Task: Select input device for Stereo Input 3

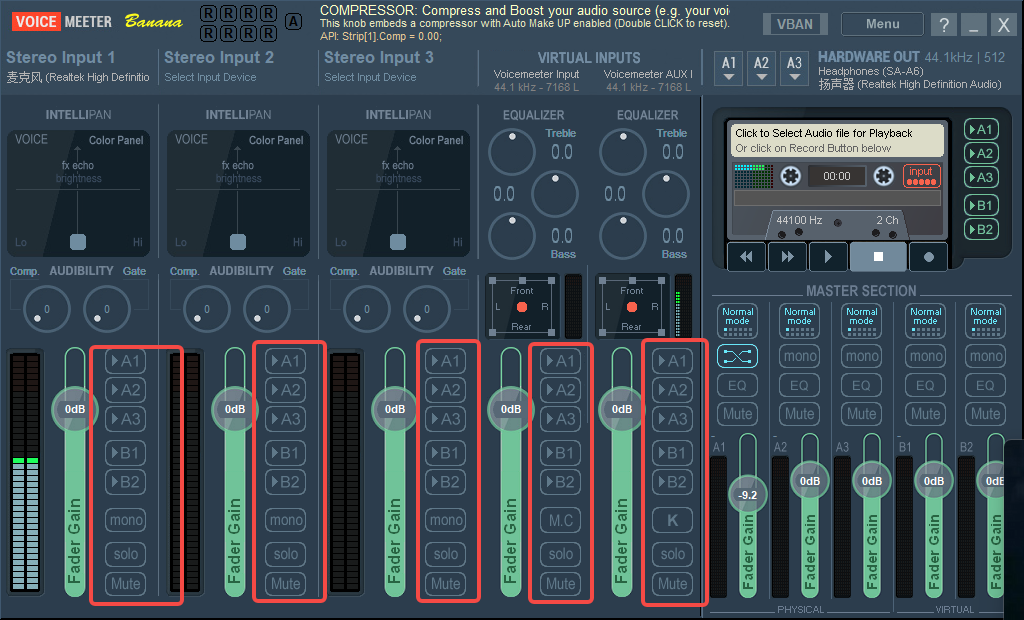Action: click(370, 77)
